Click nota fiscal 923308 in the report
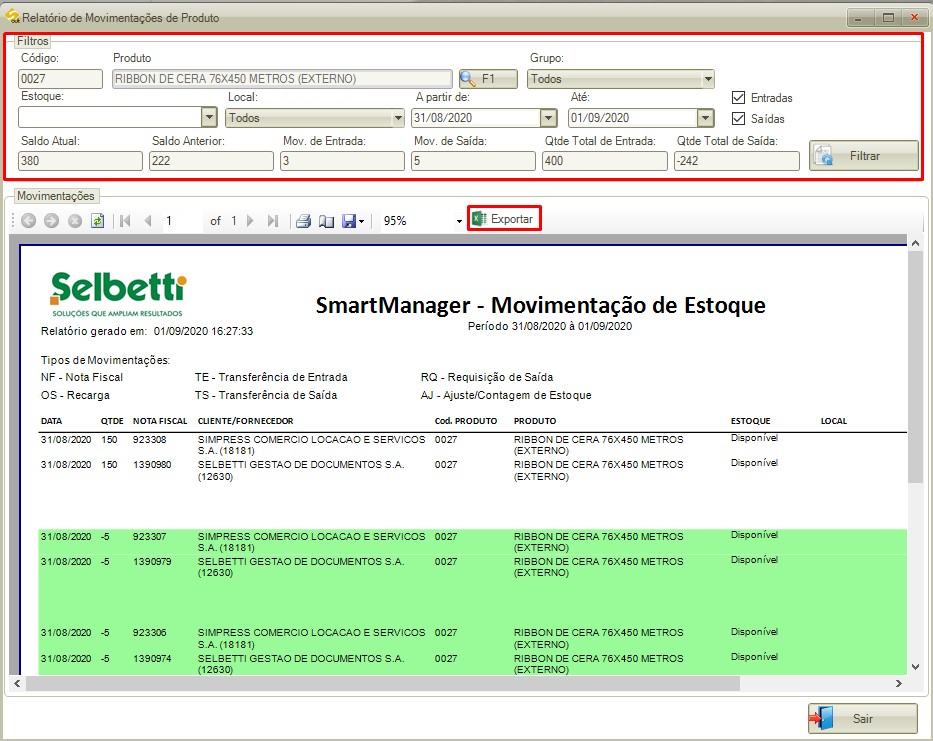The image size is (933, 741). coord(149,440)
